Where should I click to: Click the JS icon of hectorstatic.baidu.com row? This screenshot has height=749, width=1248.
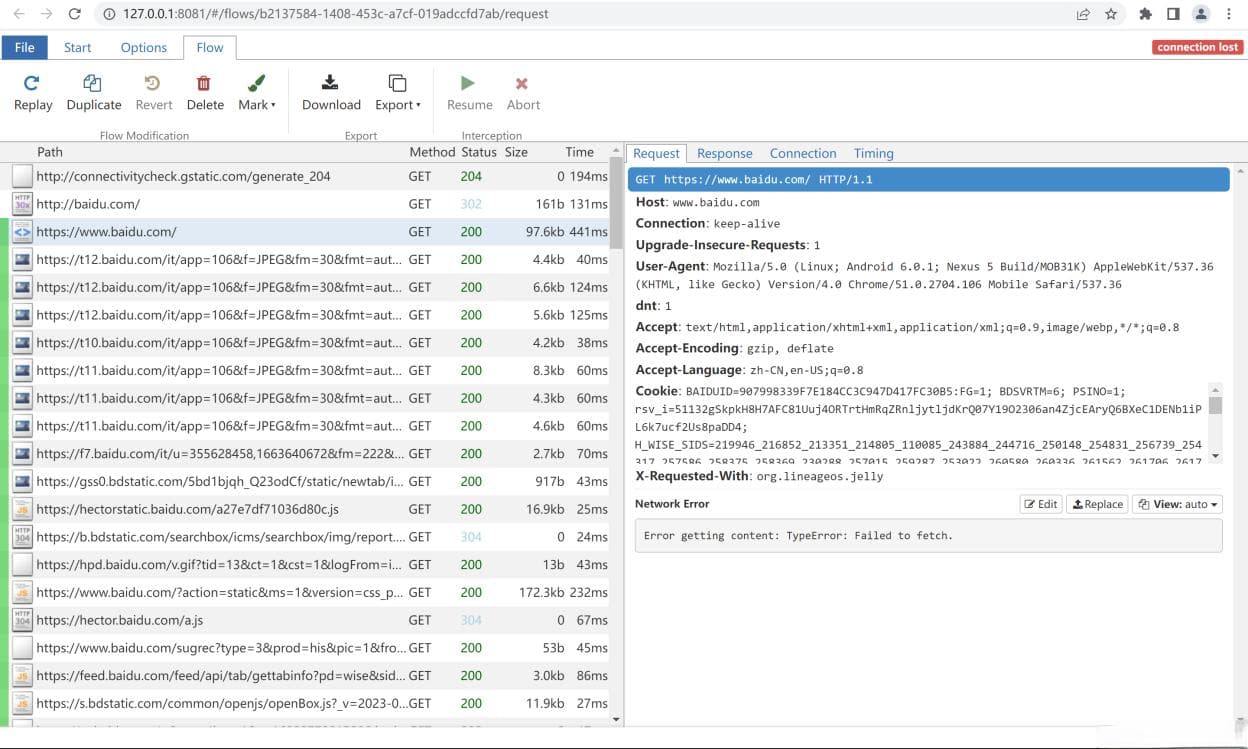point(22,509)
